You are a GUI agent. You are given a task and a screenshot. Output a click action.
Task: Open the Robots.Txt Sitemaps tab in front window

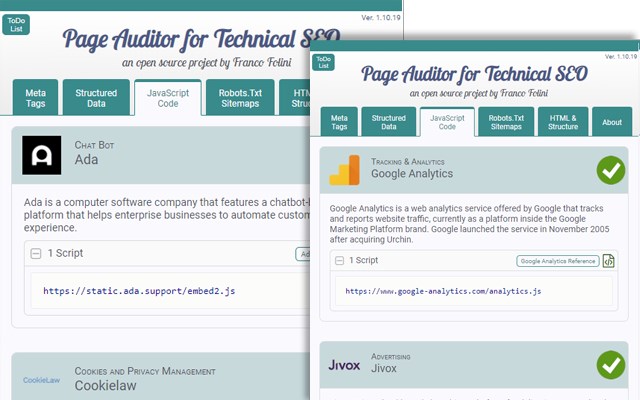(x=506, y=122)
